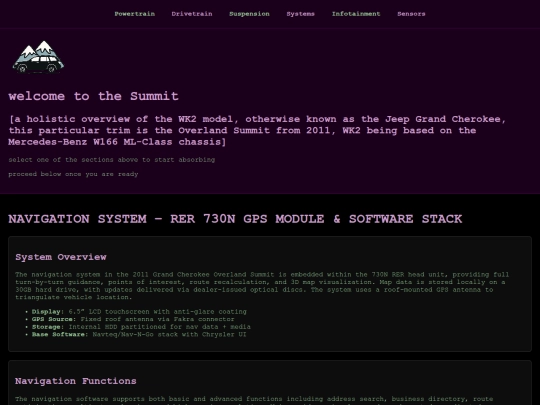The image size is (540, 405).
Task: Click the GPS Source roof antenna bullet
Action: (133, 319)
